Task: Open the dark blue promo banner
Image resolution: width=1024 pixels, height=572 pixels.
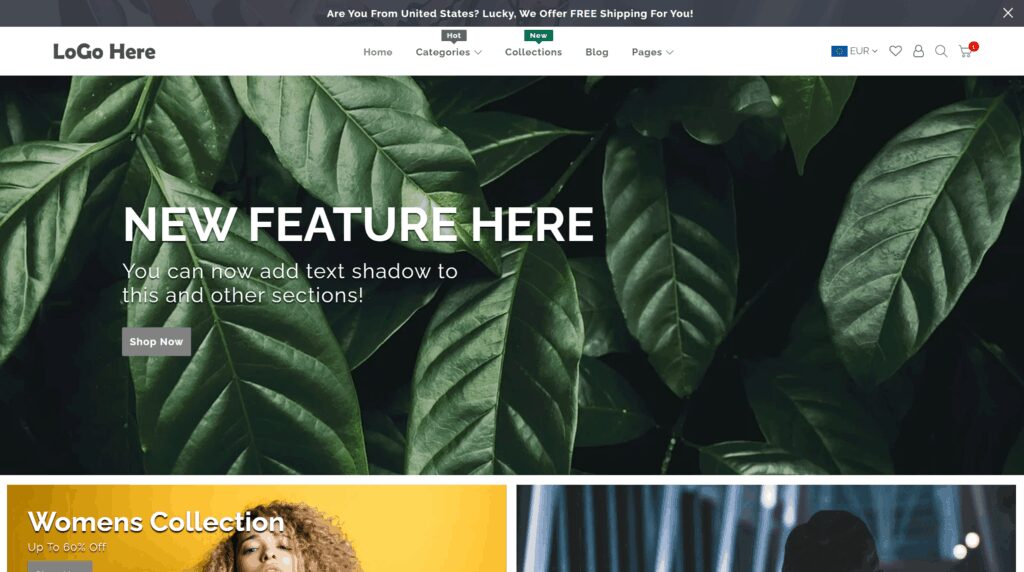Action: click(766, 528)
